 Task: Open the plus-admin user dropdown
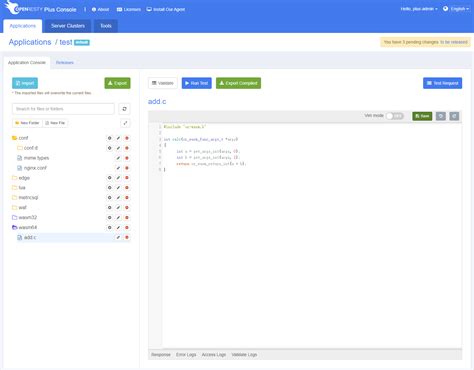419,9
